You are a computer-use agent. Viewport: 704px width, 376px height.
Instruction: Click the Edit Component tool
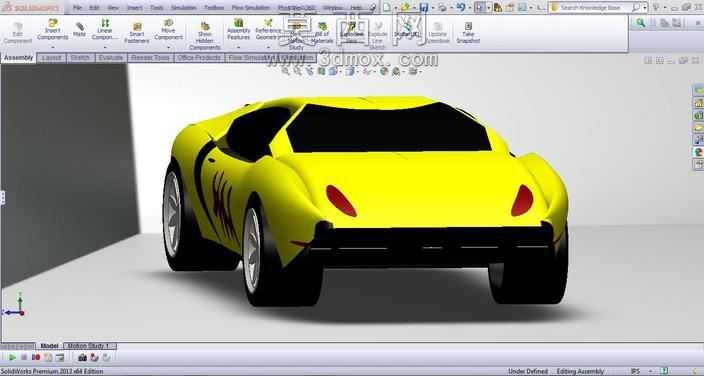(18, 33)
